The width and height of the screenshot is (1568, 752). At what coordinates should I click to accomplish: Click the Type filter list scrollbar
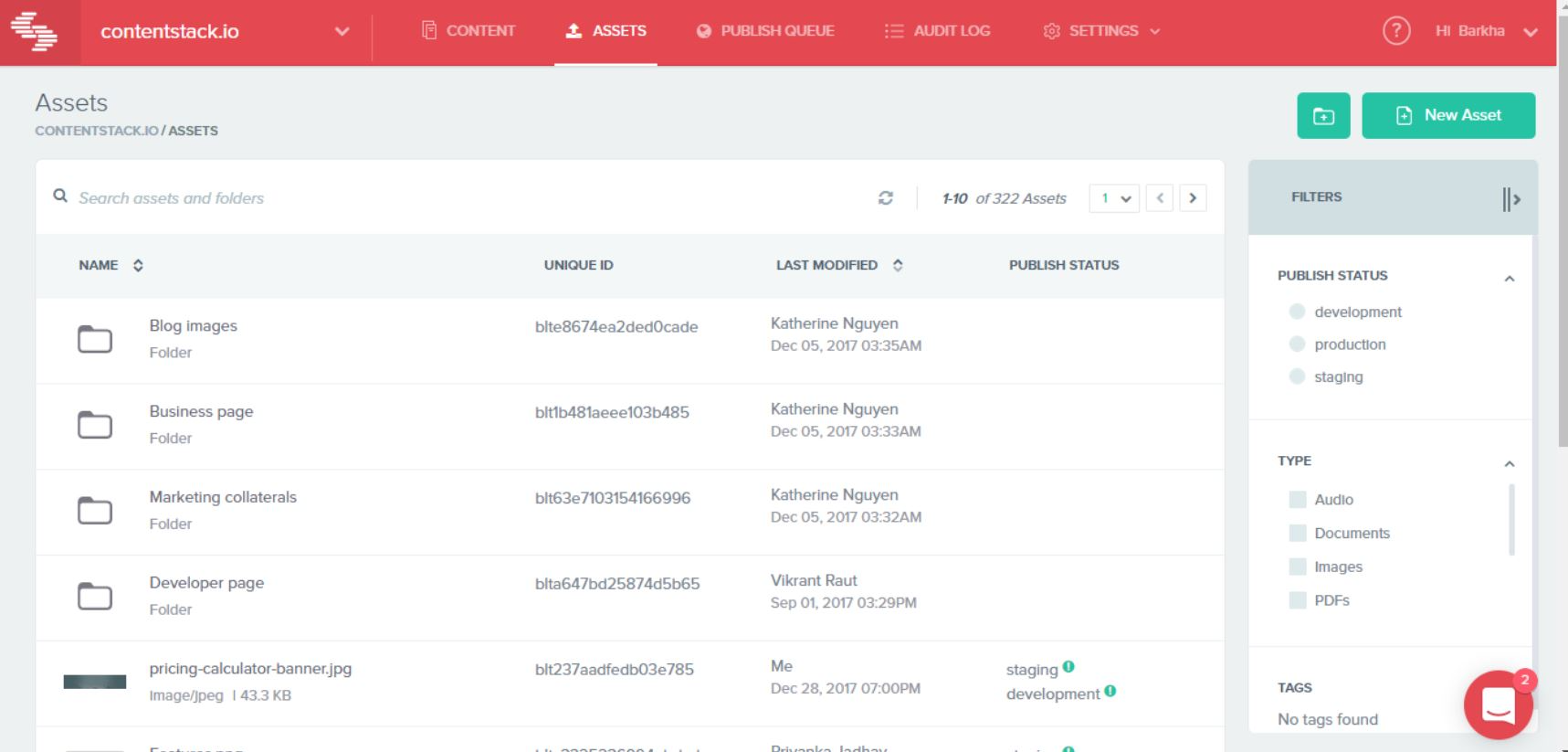click(x=1511, y=519)
